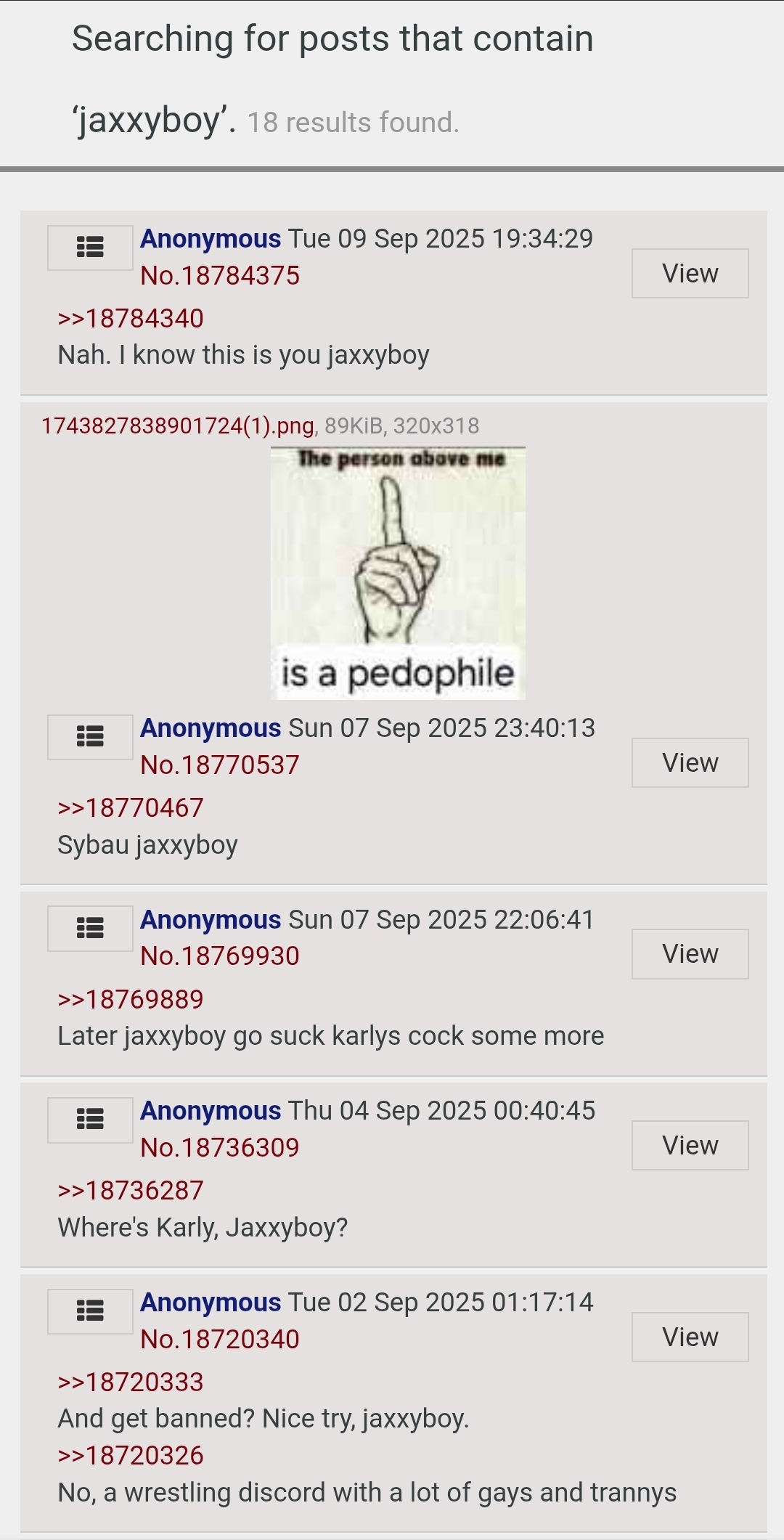Image resolution: width=784 pixels, height=1540 pixels.
Task: Open file link 1743827838901724(1).png
Action: [178, 425]
